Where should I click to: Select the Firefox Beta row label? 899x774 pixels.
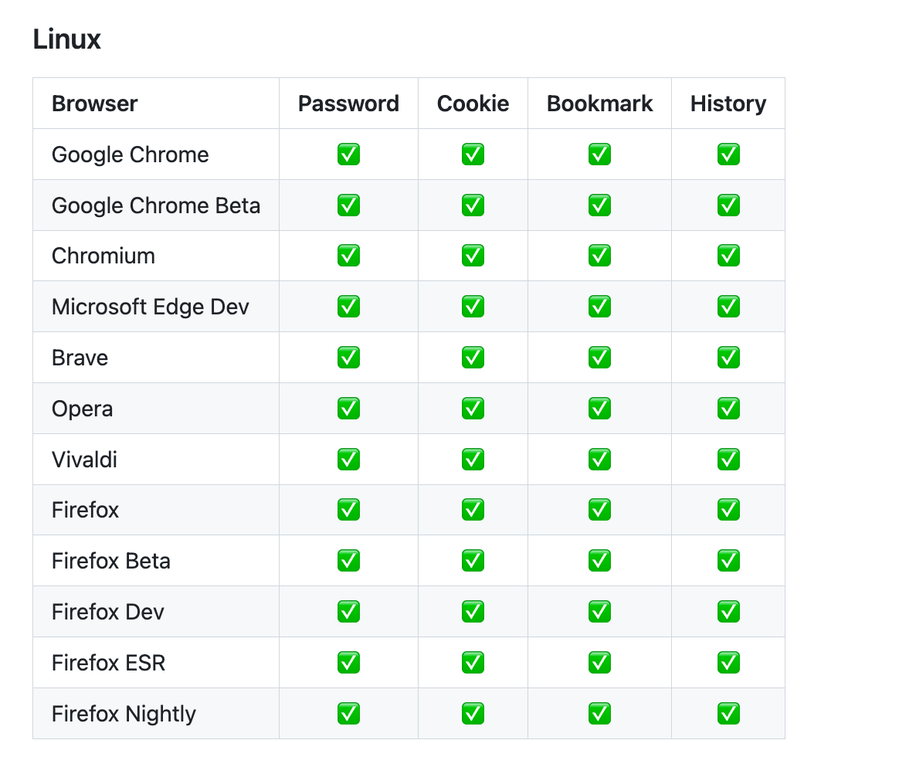pos(111,561)
